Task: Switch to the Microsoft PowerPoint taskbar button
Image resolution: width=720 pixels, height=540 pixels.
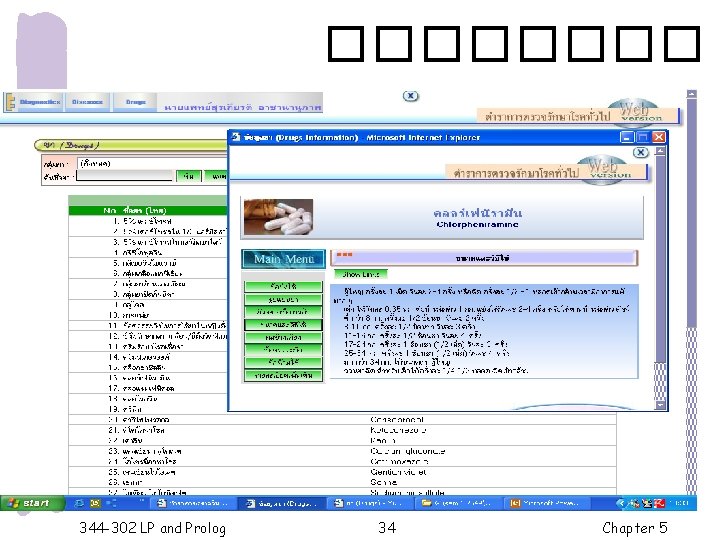Action: click(x=546, y=503)
